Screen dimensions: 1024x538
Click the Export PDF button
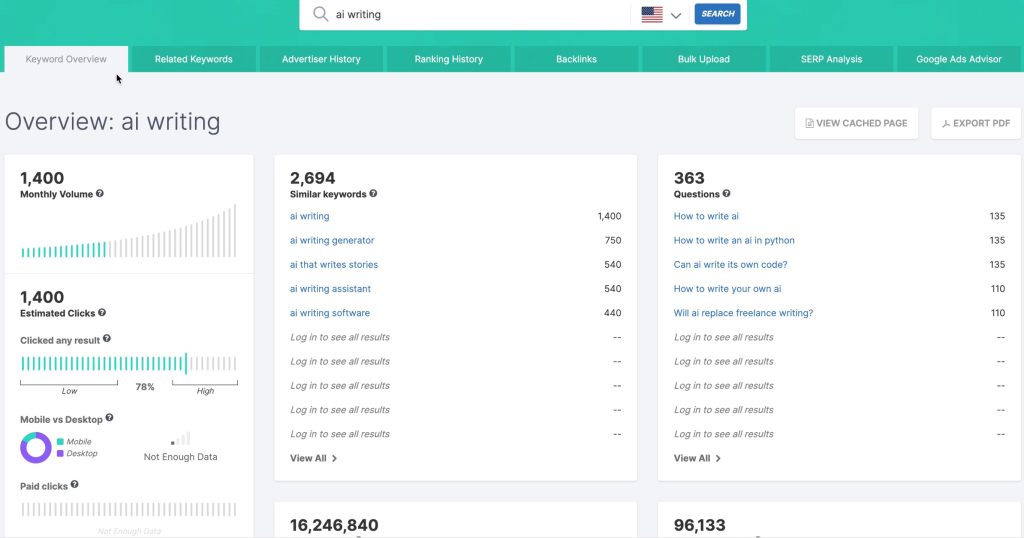pyautogui.click(x=976, y=123)
